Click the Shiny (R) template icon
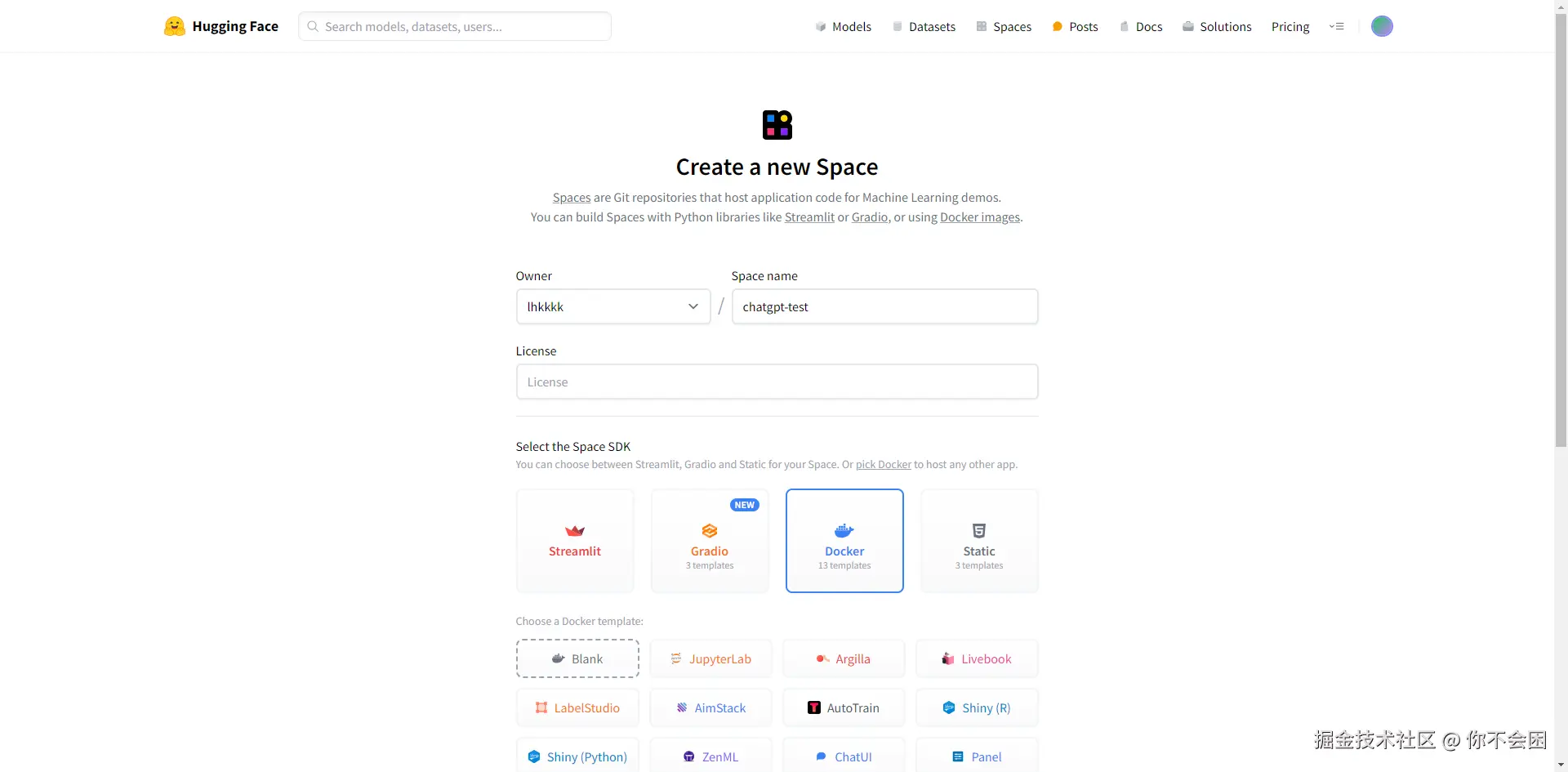 tap(949, 707)
